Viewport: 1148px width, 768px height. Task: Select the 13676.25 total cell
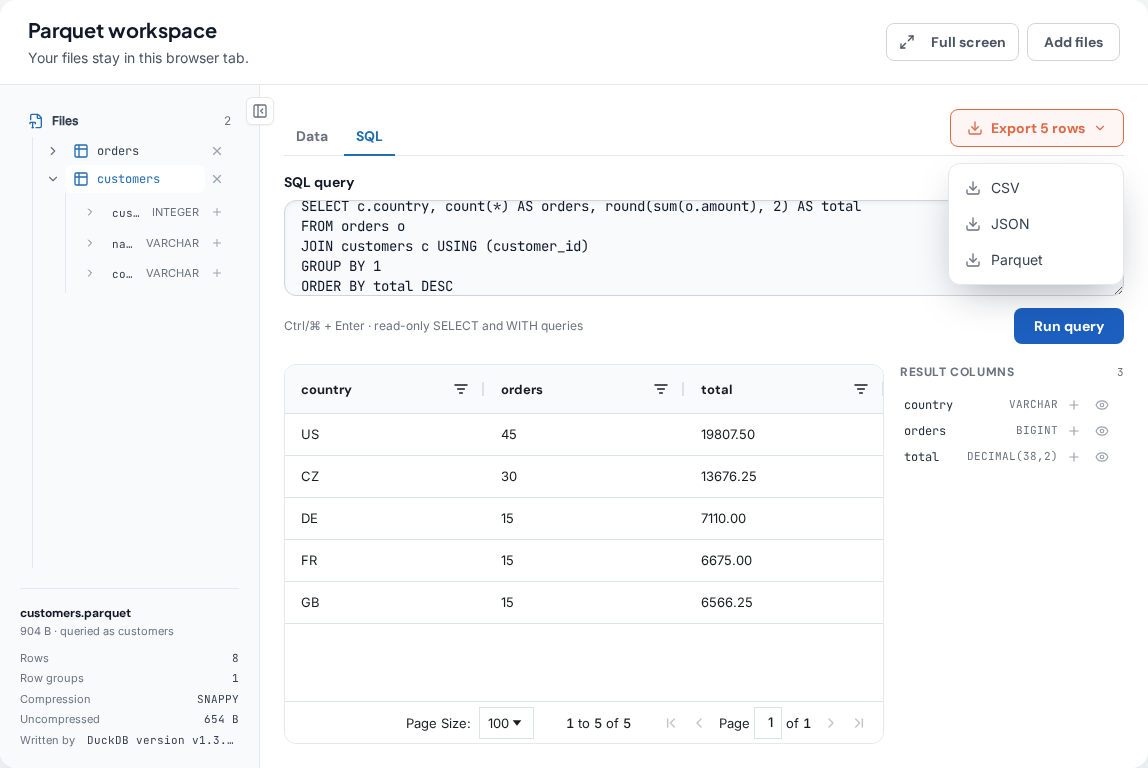point(783,477)
